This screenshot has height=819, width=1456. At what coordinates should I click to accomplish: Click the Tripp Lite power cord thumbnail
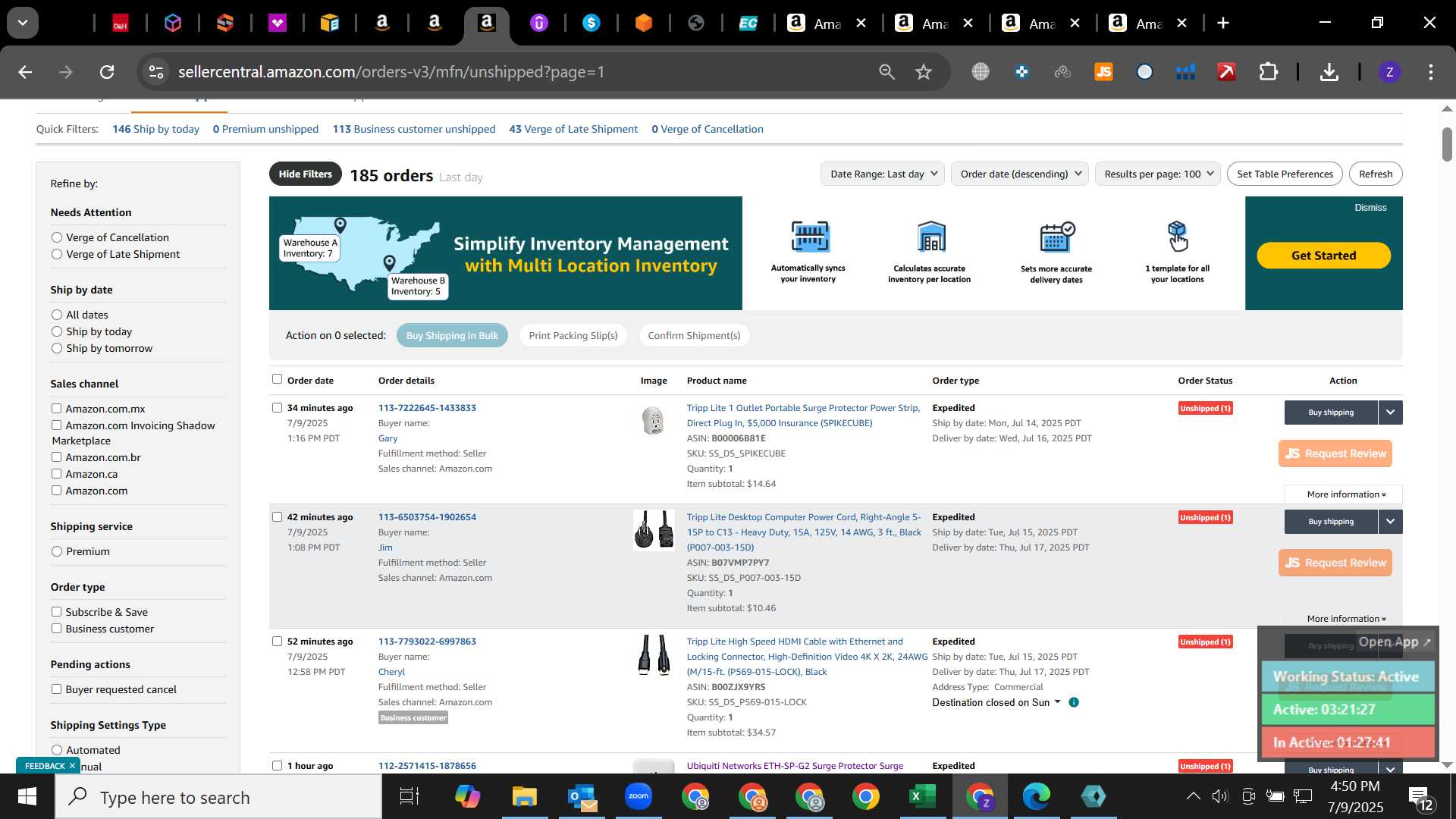coord(654,529)
